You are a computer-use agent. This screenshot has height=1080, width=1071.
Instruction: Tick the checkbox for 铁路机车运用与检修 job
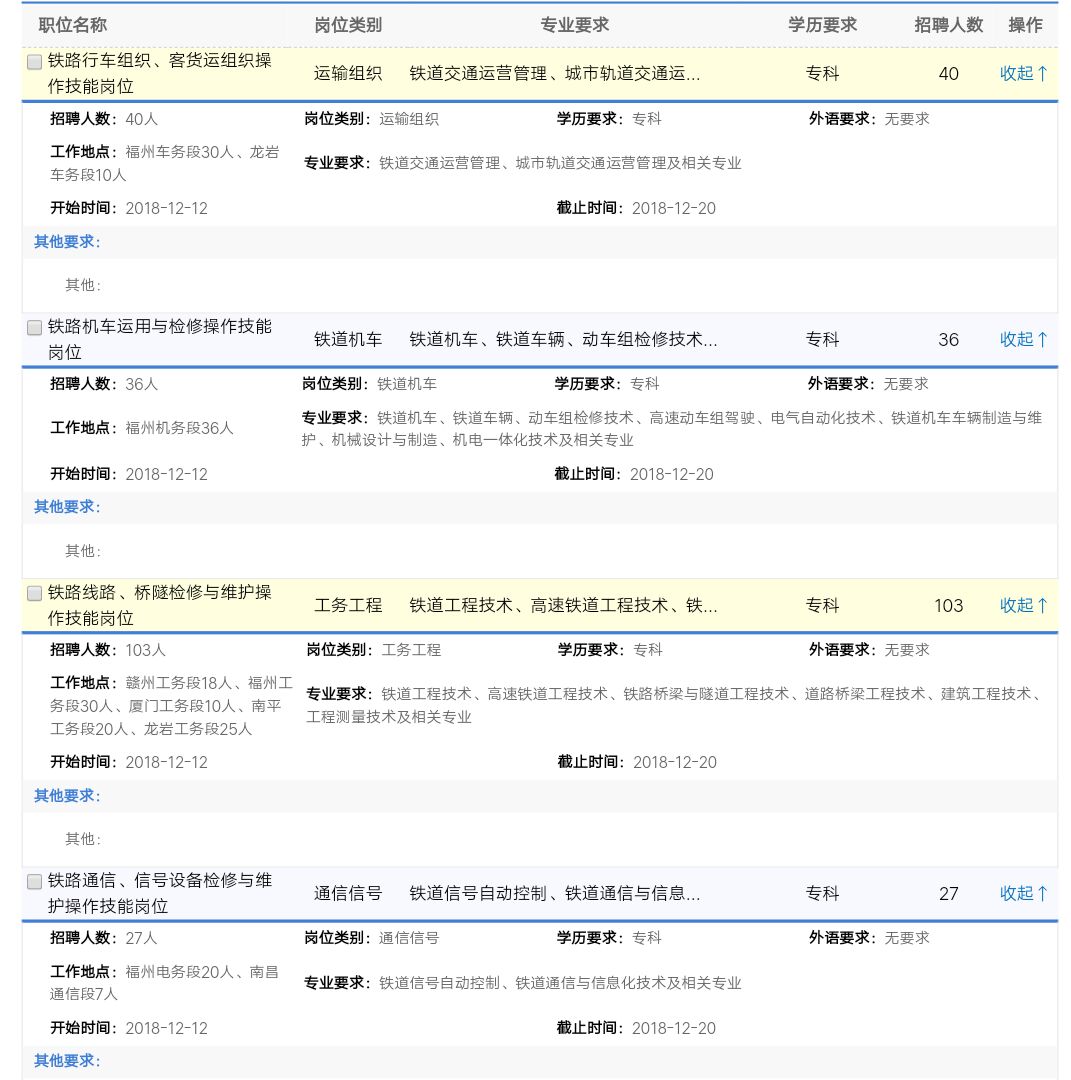coord(34,328)
